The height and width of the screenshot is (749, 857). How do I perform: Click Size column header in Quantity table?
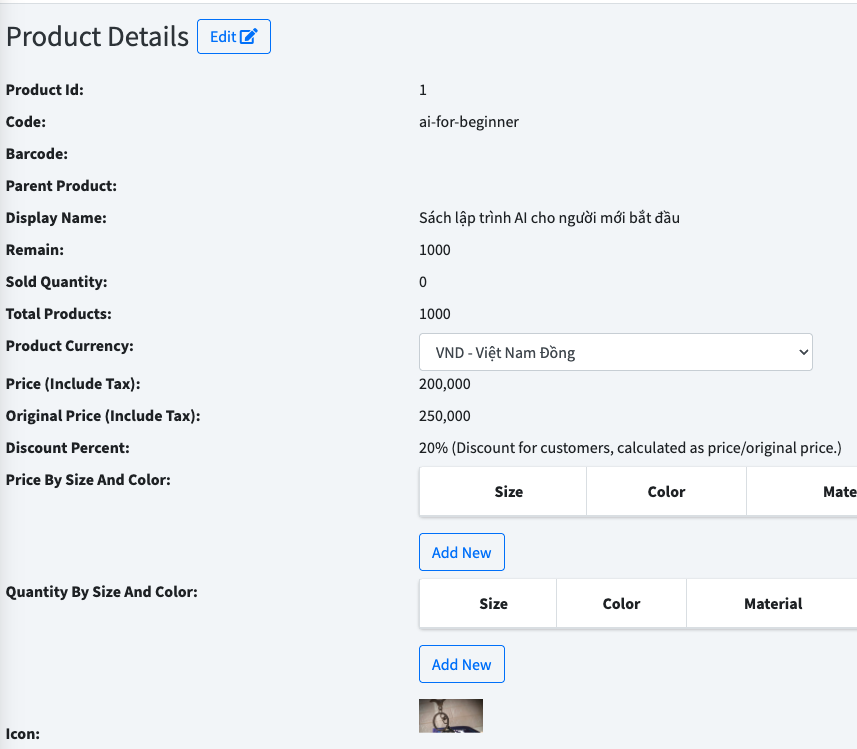pyautogui.click(x=493, y=604)
